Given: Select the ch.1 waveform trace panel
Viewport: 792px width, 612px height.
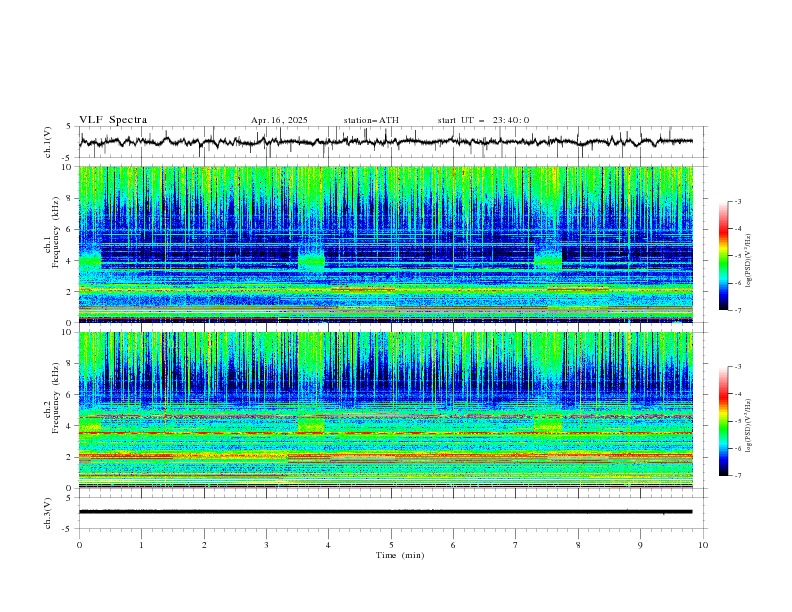Looking at the screenshot, I should [x=393, y=142].
